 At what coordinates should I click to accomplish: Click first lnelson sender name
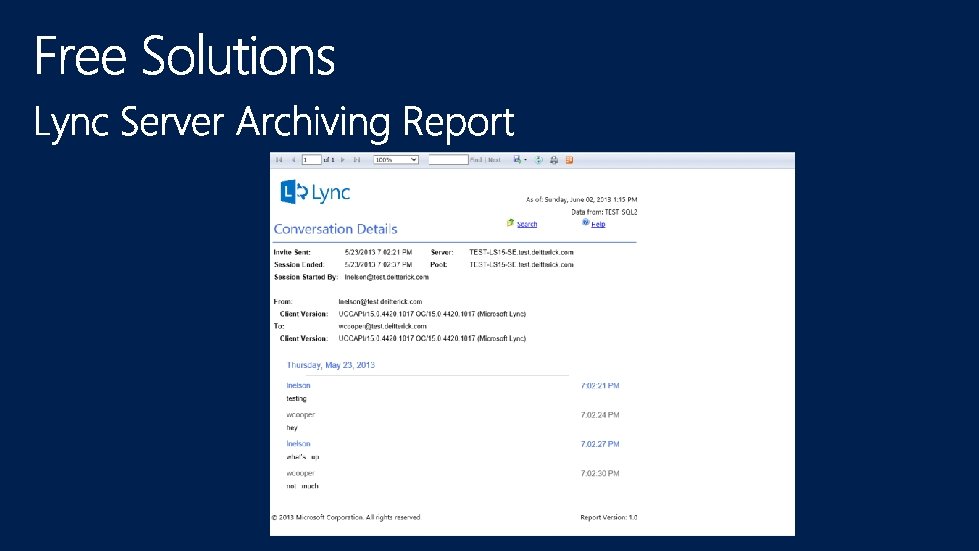[298, 386]
